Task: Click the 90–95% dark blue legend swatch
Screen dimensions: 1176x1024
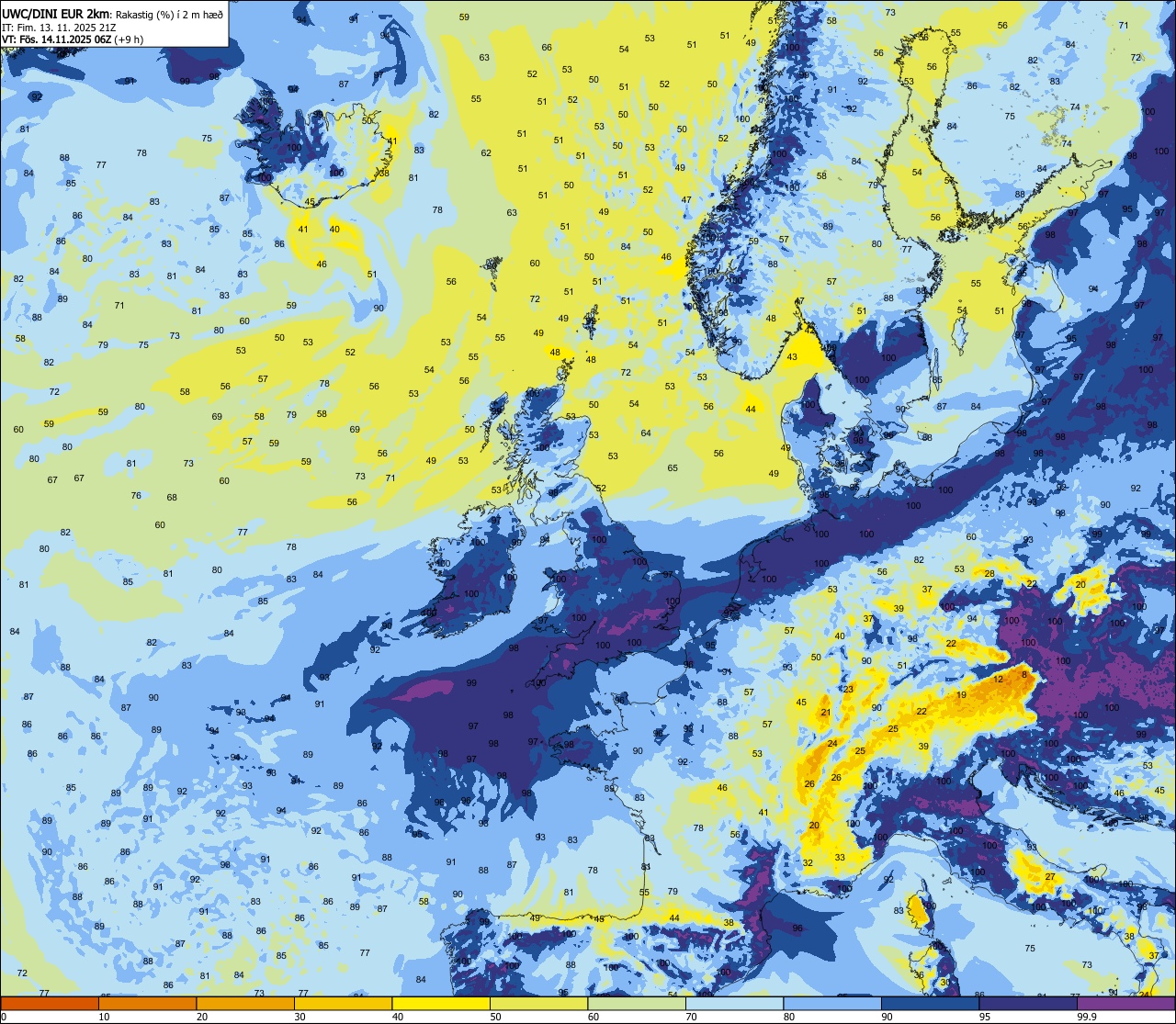Action: click(x=930, y=1003)
